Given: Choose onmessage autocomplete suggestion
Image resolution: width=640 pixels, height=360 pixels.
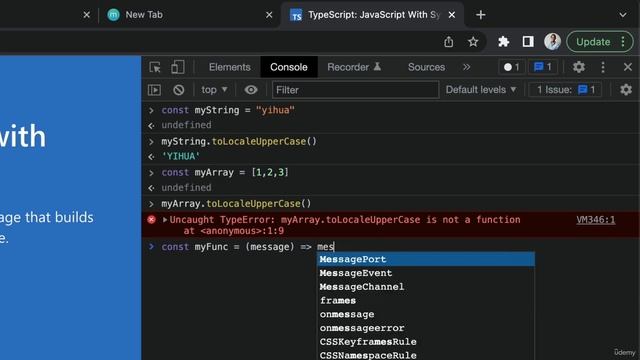Looking at the screenshot, I should coord(426,314).
